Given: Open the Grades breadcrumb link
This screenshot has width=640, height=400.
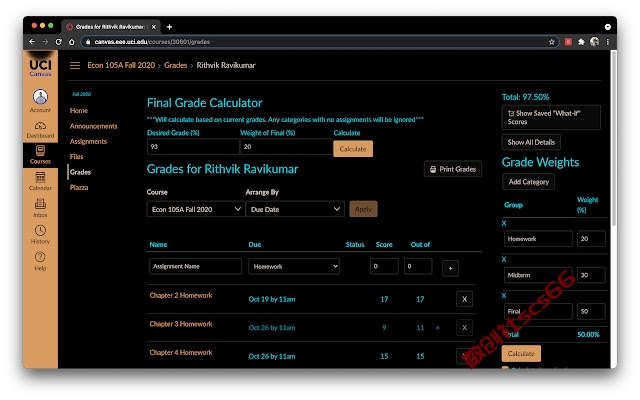Looking at the screenshot, I should 176,65.
